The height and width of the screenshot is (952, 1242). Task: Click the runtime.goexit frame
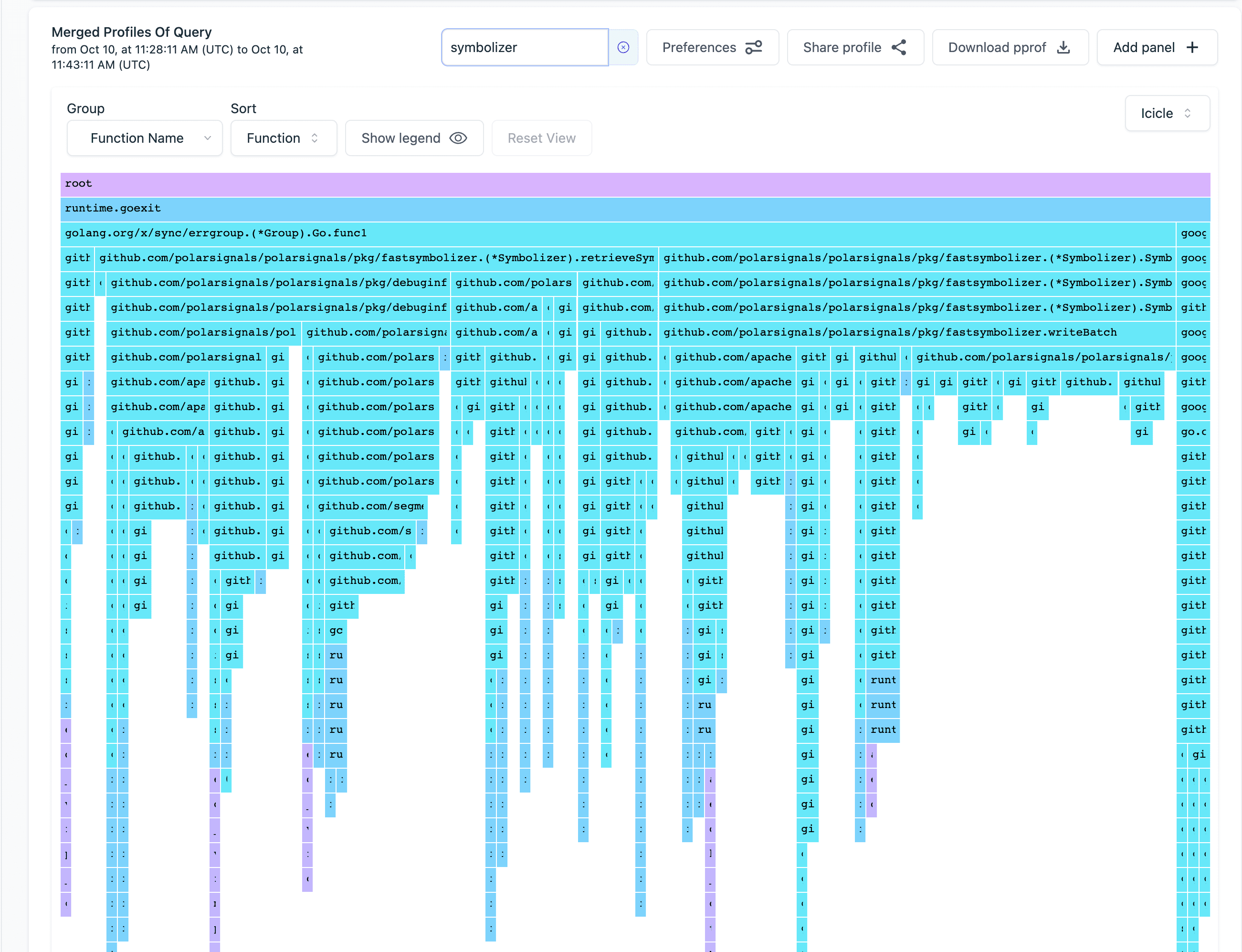[x=634, y=209]
